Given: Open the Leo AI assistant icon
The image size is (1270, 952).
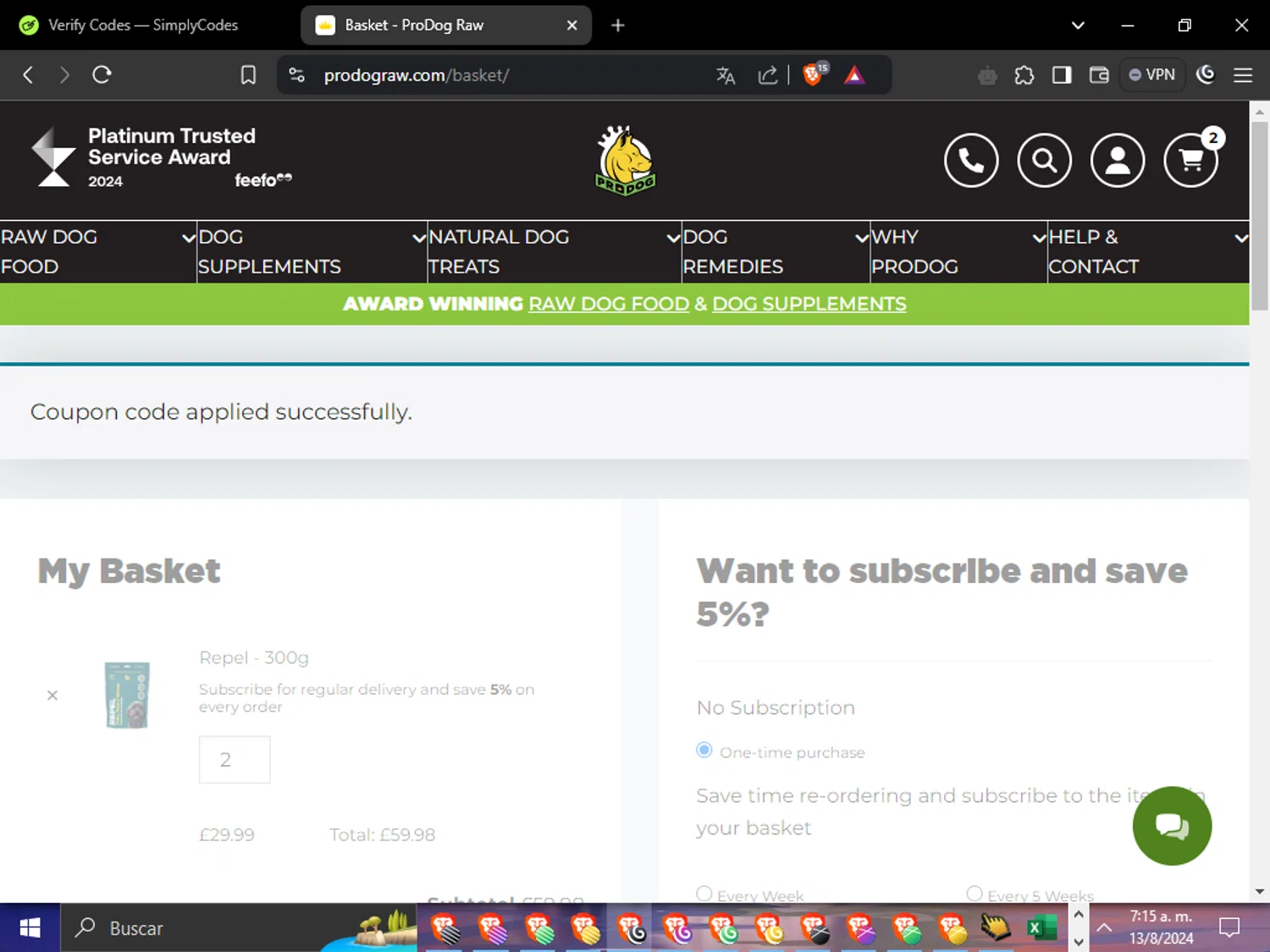Looking at the screenshot, I should pos(1206,74).
